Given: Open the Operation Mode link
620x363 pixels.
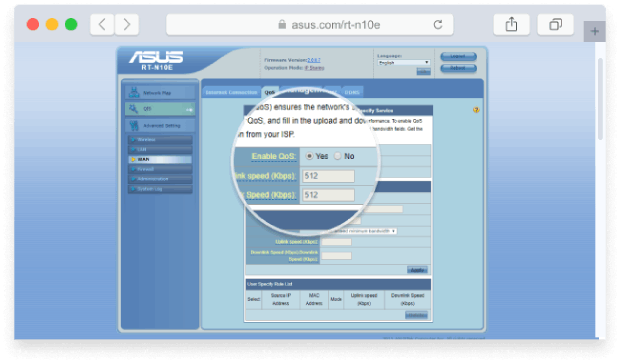Looking at the screenshot, I should 314,68.
